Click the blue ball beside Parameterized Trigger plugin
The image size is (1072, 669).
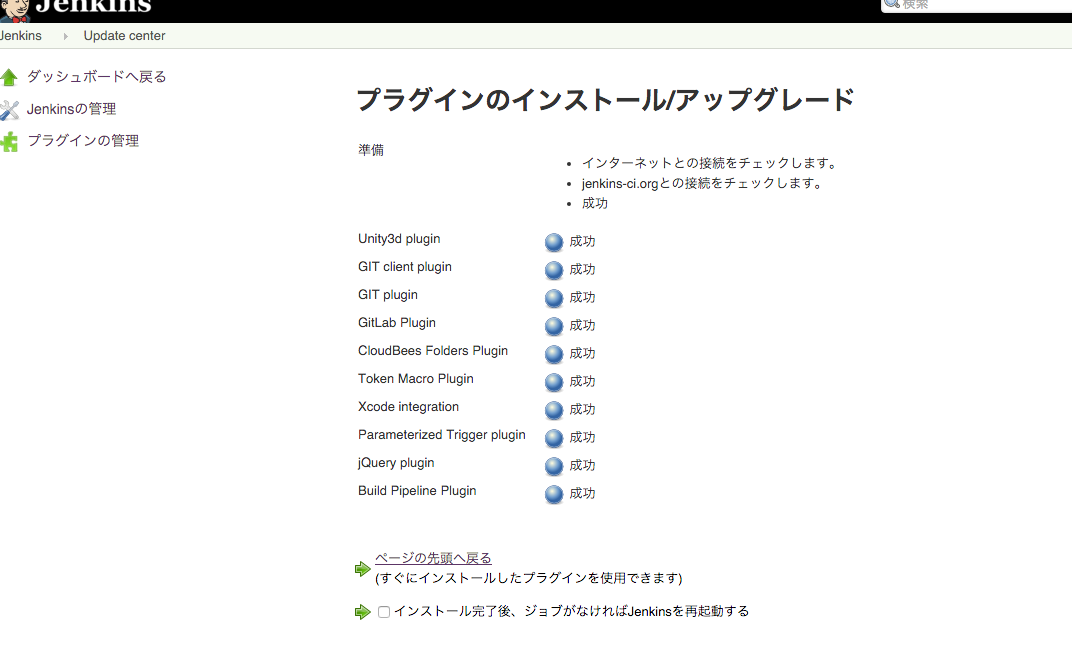554,438
